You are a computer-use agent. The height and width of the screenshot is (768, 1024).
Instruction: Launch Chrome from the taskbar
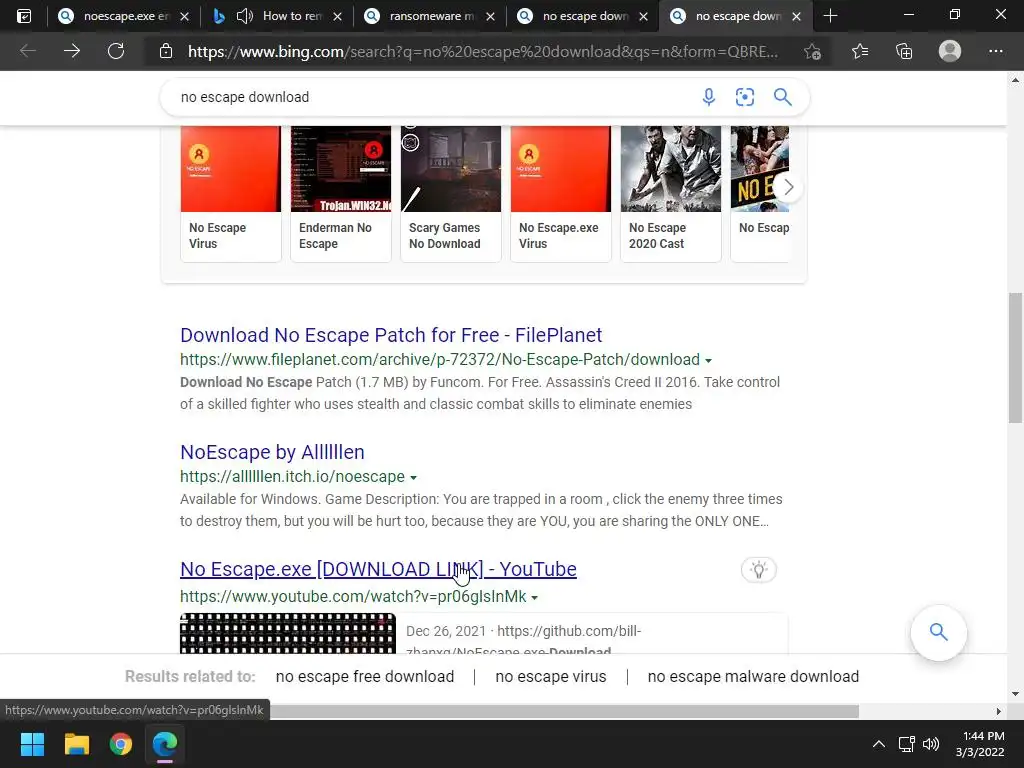(121, 744)
